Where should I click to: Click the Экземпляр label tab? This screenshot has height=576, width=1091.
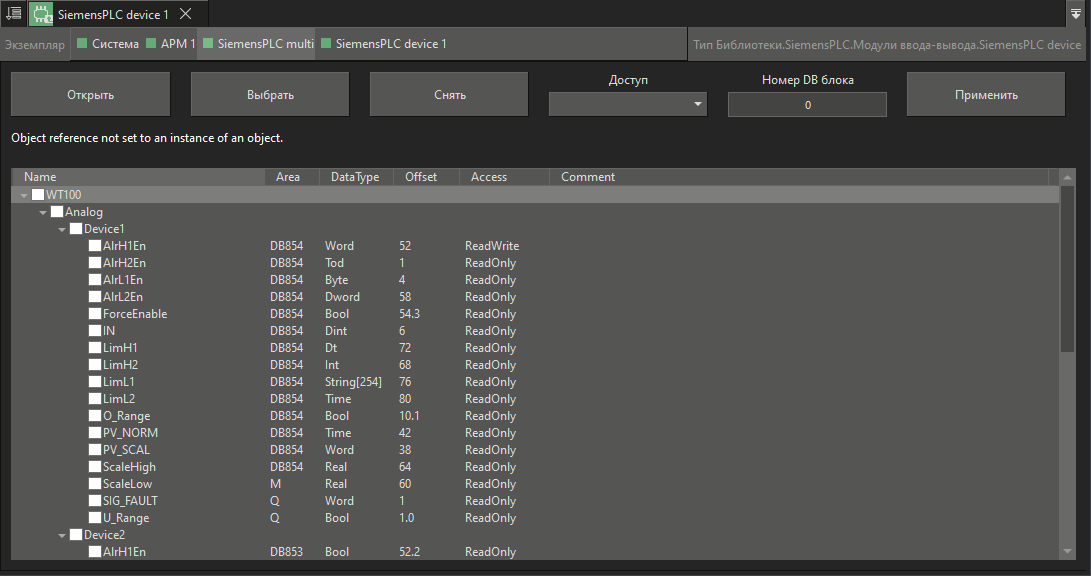click(x=35, y=45)
